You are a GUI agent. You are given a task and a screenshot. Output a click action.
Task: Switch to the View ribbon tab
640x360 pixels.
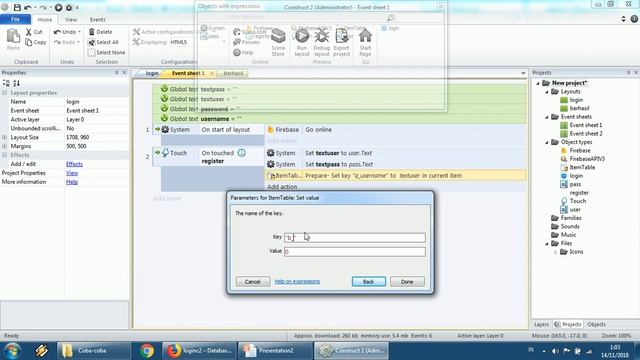click(71, 20)
